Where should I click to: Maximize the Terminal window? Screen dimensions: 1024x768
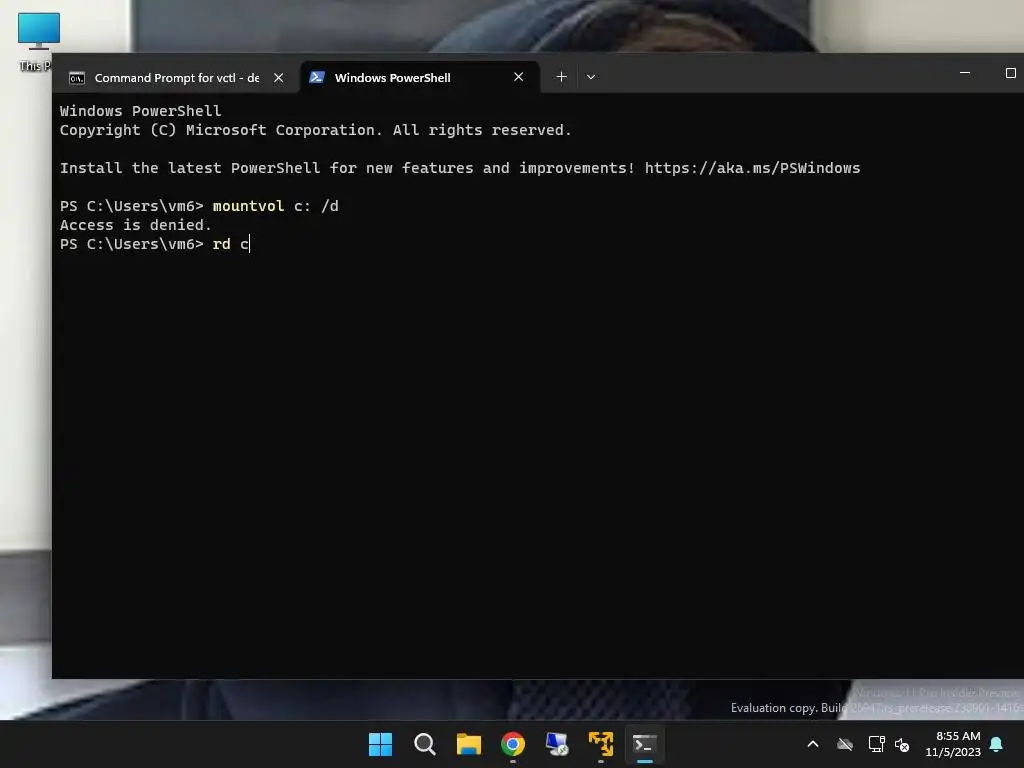[x=1010, y=73]
